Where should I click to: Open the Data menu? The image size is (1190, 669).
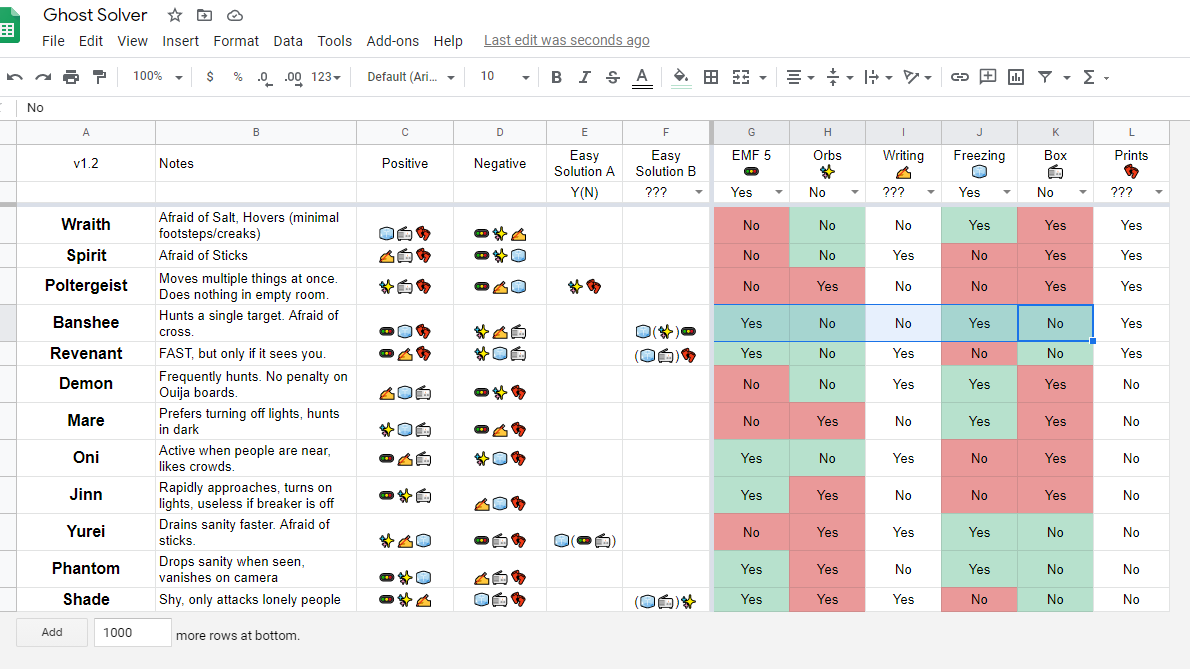pyautogui.click(x=288, y=41)
